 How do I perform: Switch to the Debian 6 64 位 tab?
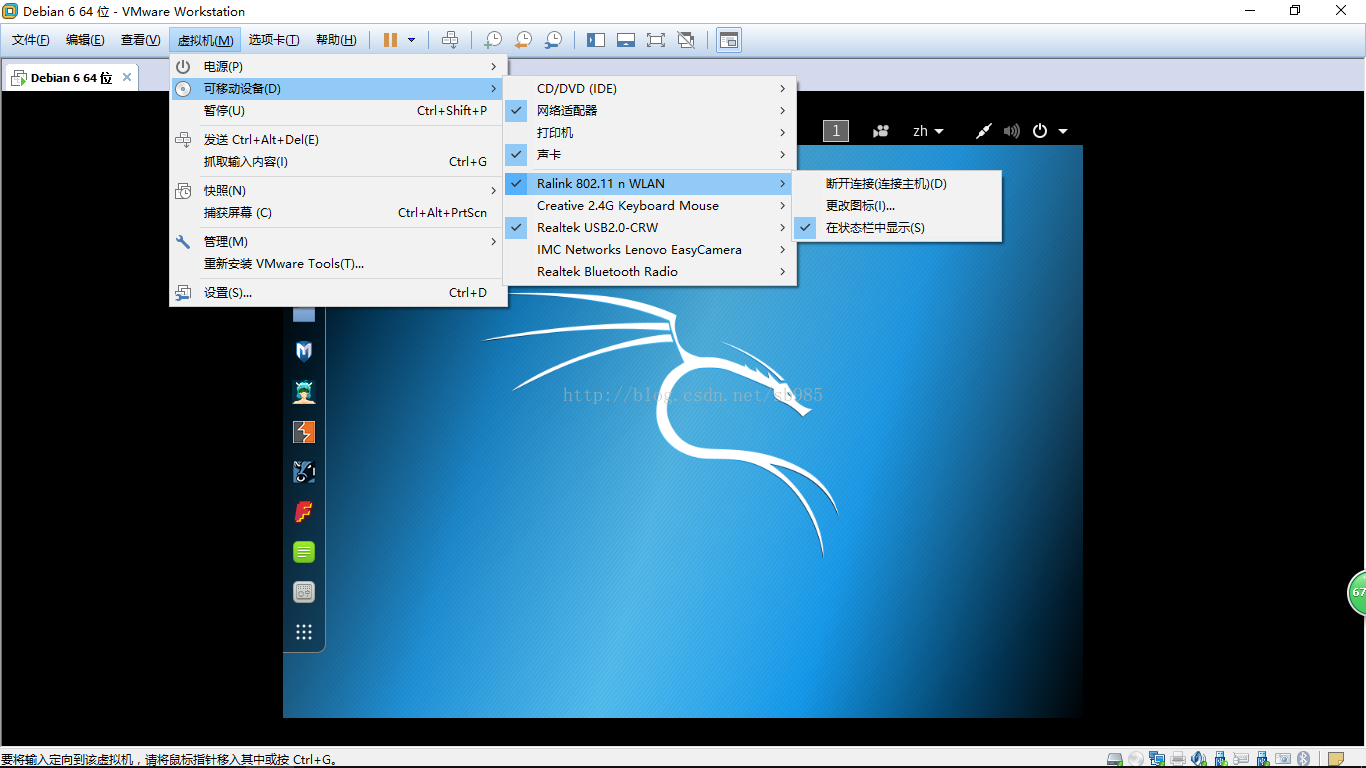tap(71, 77)
